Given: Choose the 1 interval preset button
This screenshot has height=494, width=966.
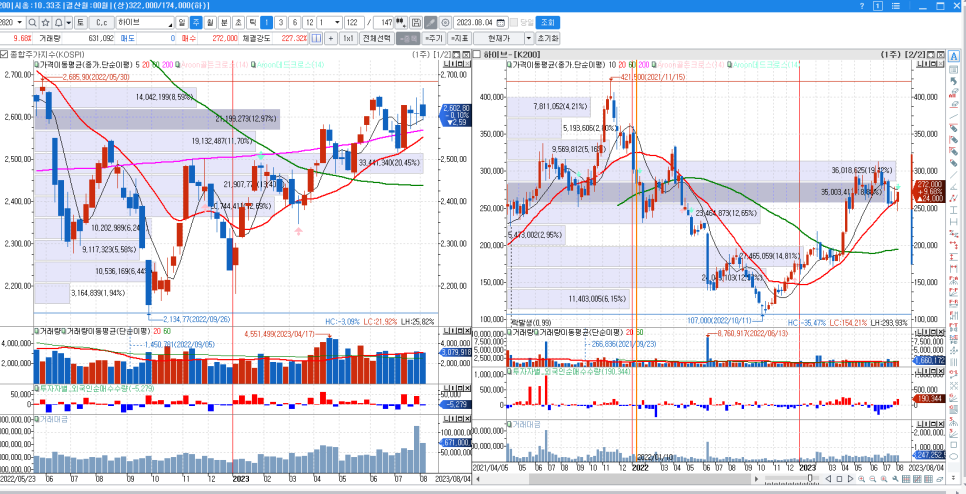Looking at the screenshot, I should pos(266,22).
